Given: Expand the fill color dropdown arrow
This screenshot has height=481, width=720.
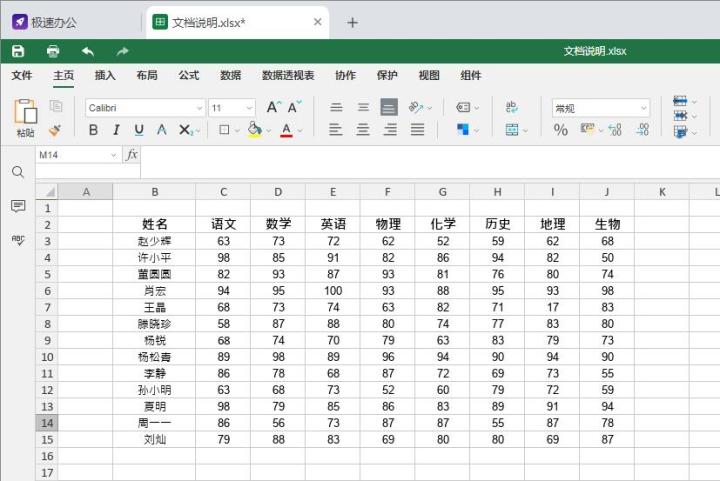Looking at the screenshot, I should tap(269, 131).
